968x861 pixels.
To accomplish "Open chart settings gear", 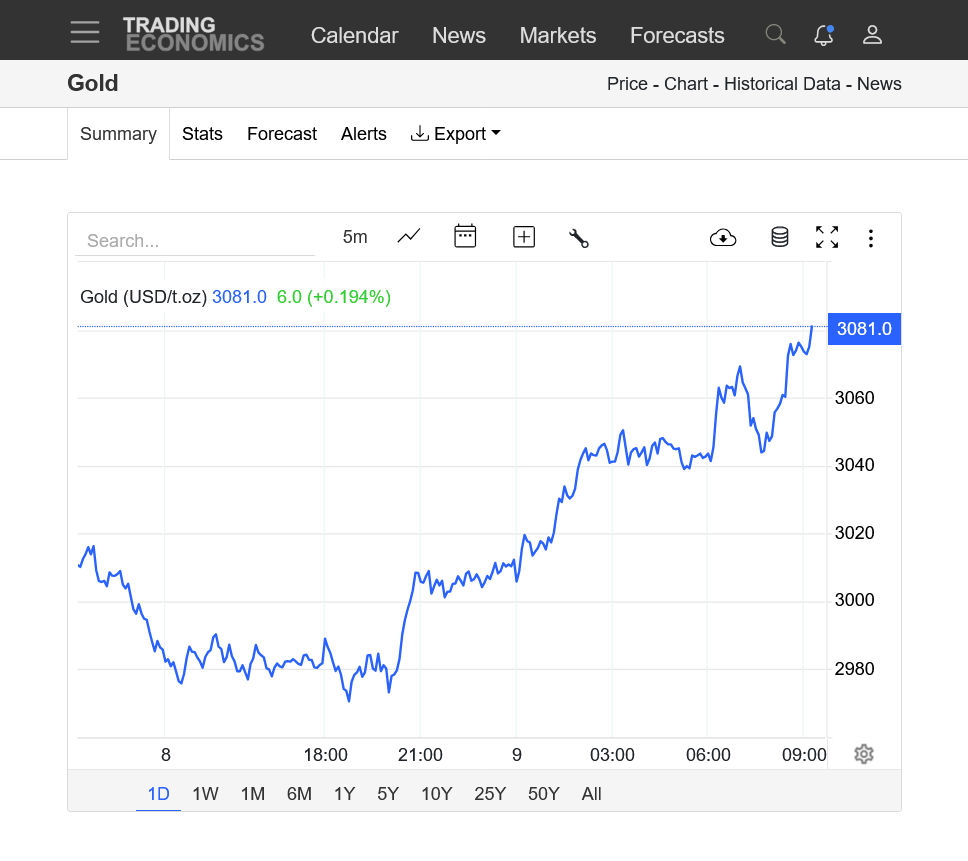I will [864, 754].
